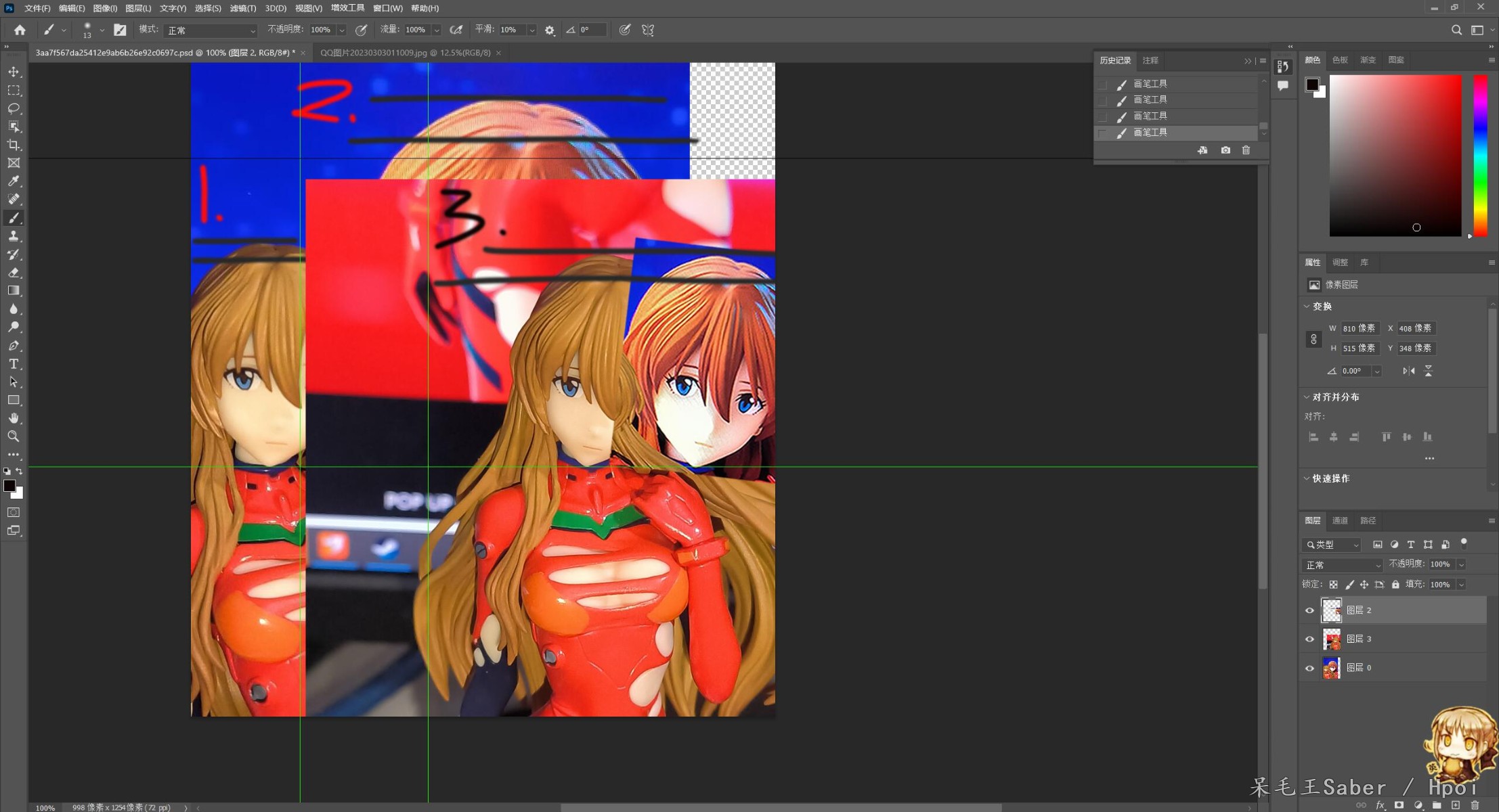The width and height of the screenshot is (1499, 812).
Task: Create new snapshot in History panel
Action: 1225,150
